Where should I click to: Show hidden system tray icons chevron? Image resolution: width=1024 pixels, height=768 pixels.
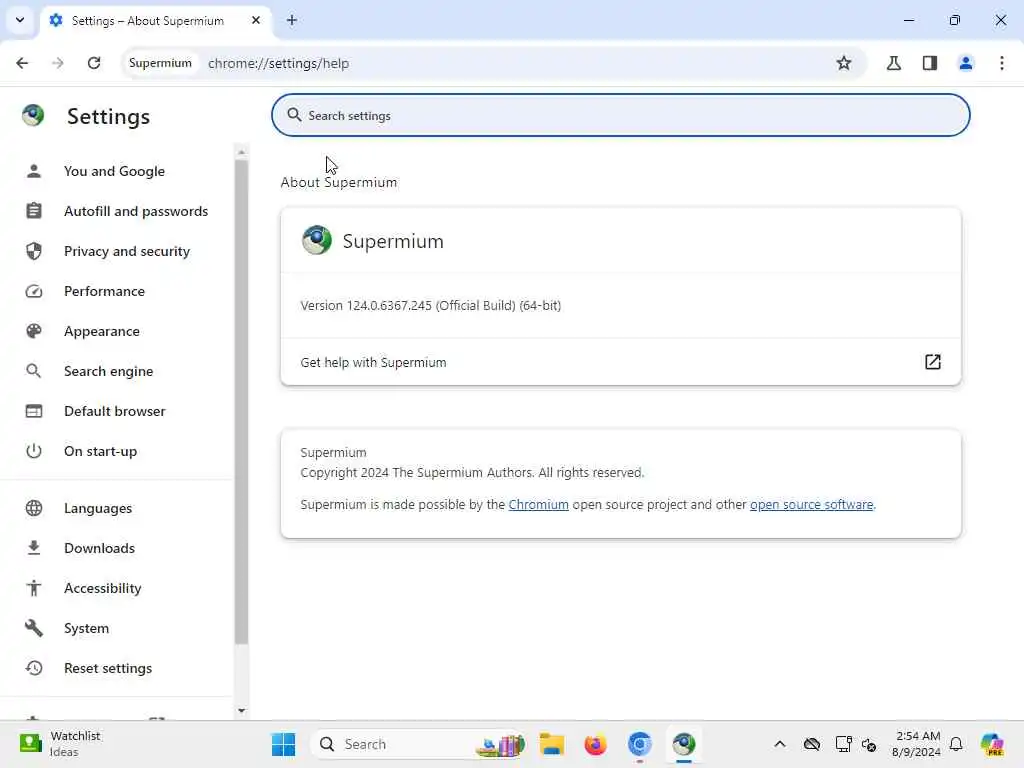tap(780, 744)
